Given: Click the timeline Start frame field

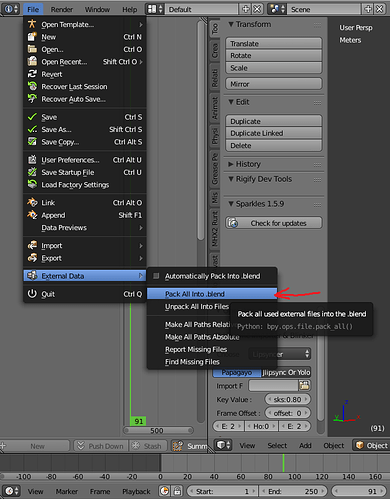Looking at the screenshot, I should pos(222,491).
